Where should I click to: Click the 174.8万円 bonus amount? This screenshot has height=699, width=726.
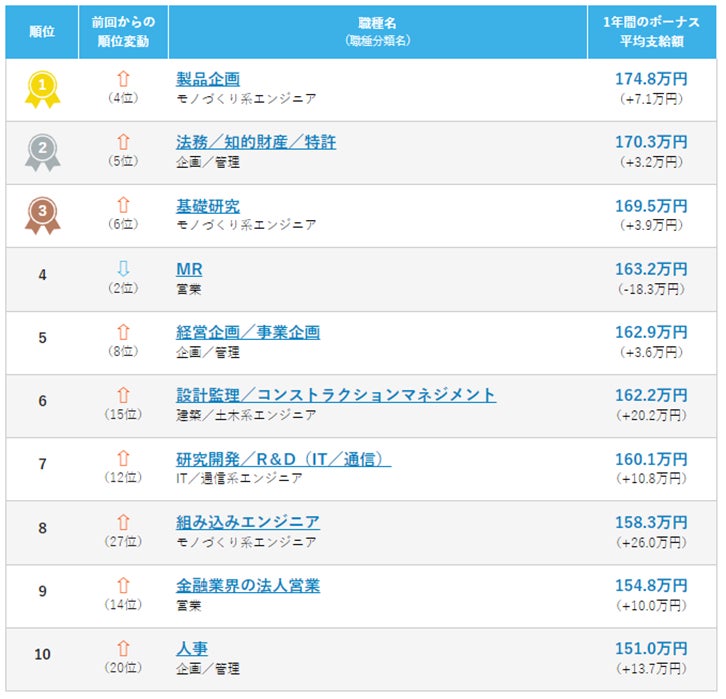651,79
